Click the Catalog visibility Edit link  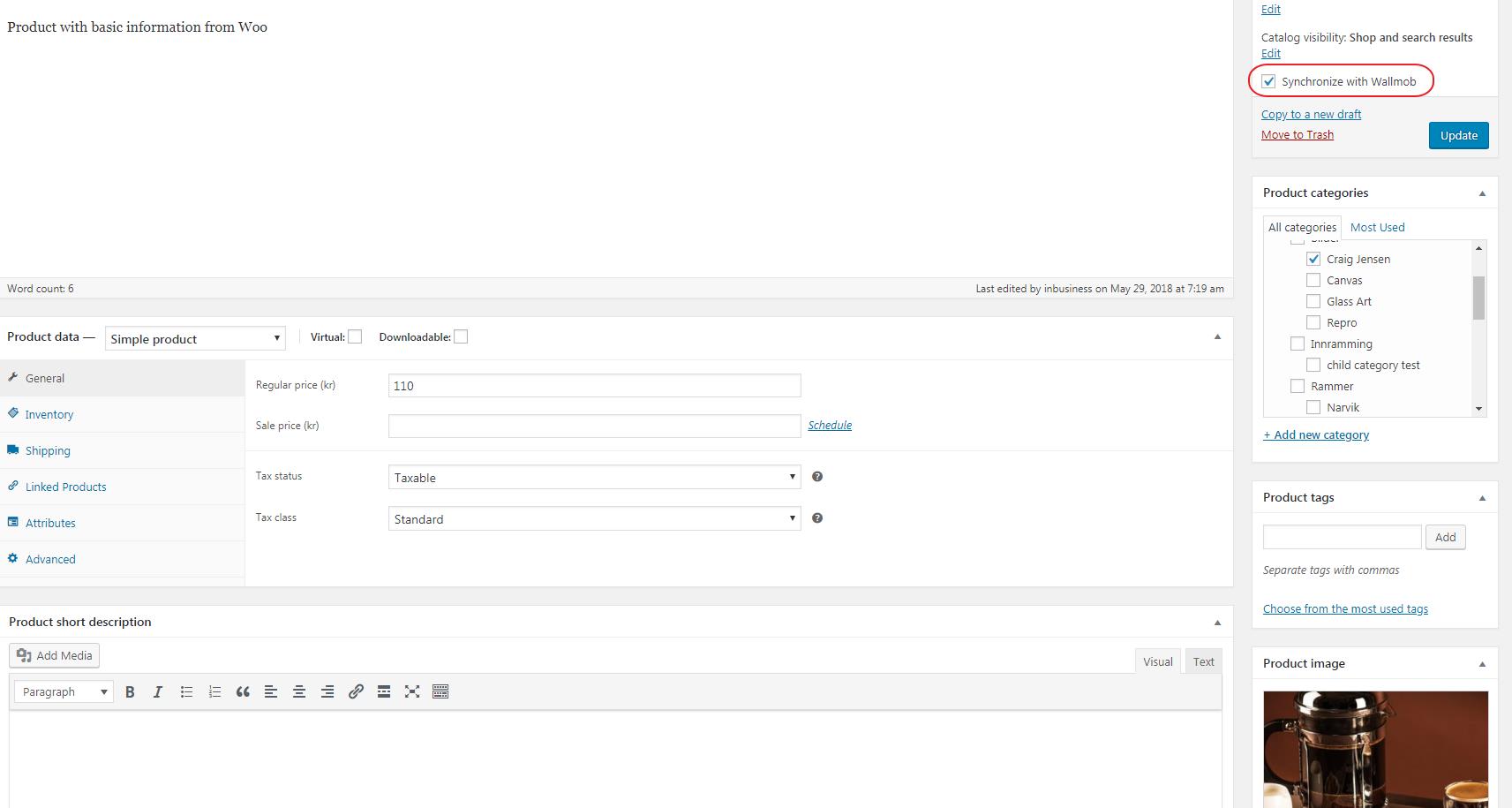(1270, 53)
